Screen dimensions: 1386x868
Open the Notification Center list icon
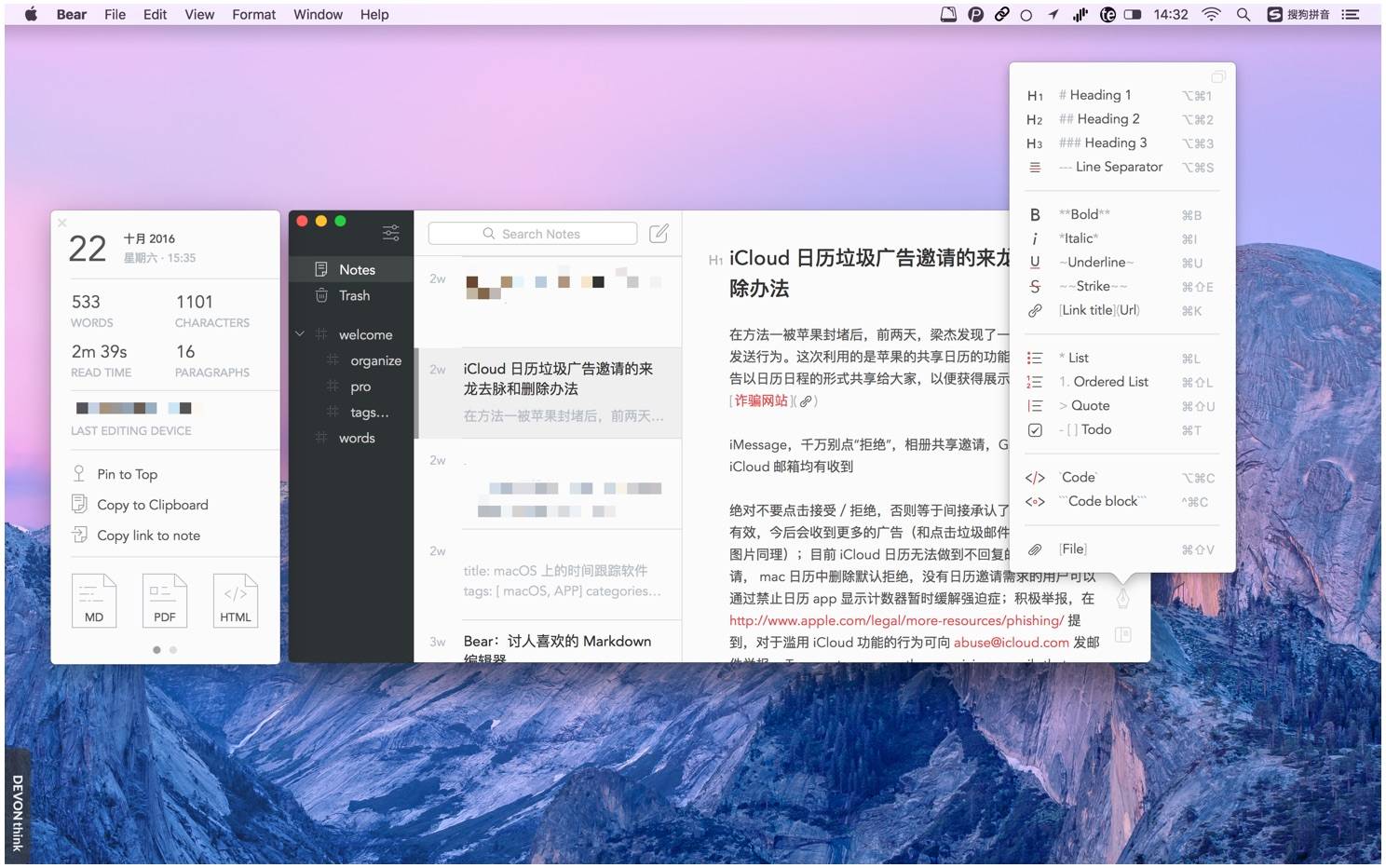1350,14
